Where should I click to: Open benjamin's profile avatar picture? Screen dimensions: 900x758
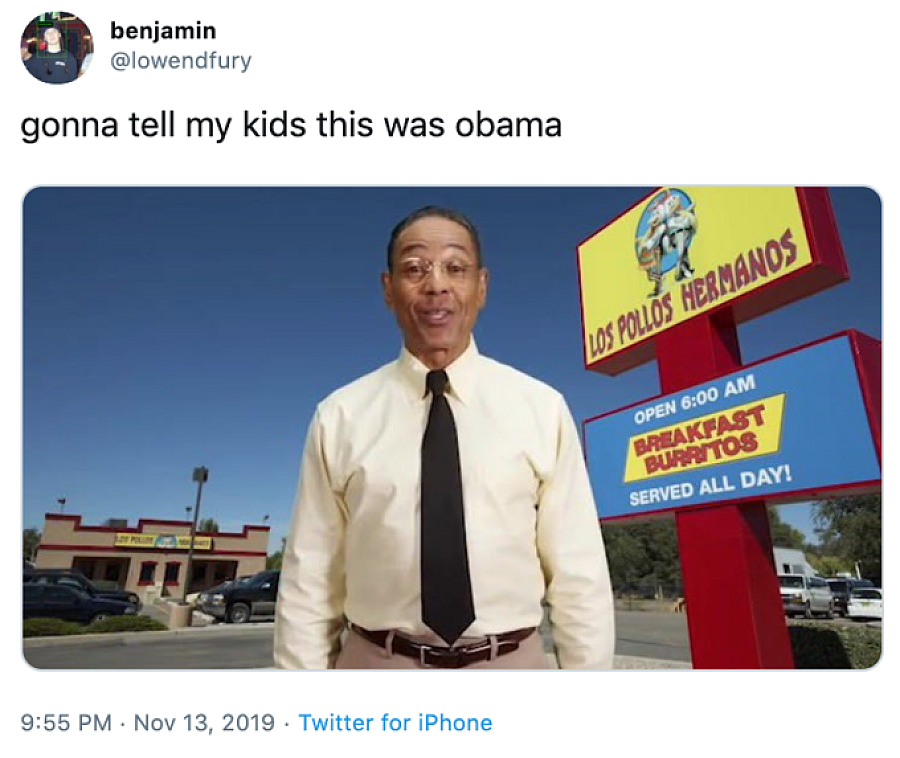(x=56, y=47)
